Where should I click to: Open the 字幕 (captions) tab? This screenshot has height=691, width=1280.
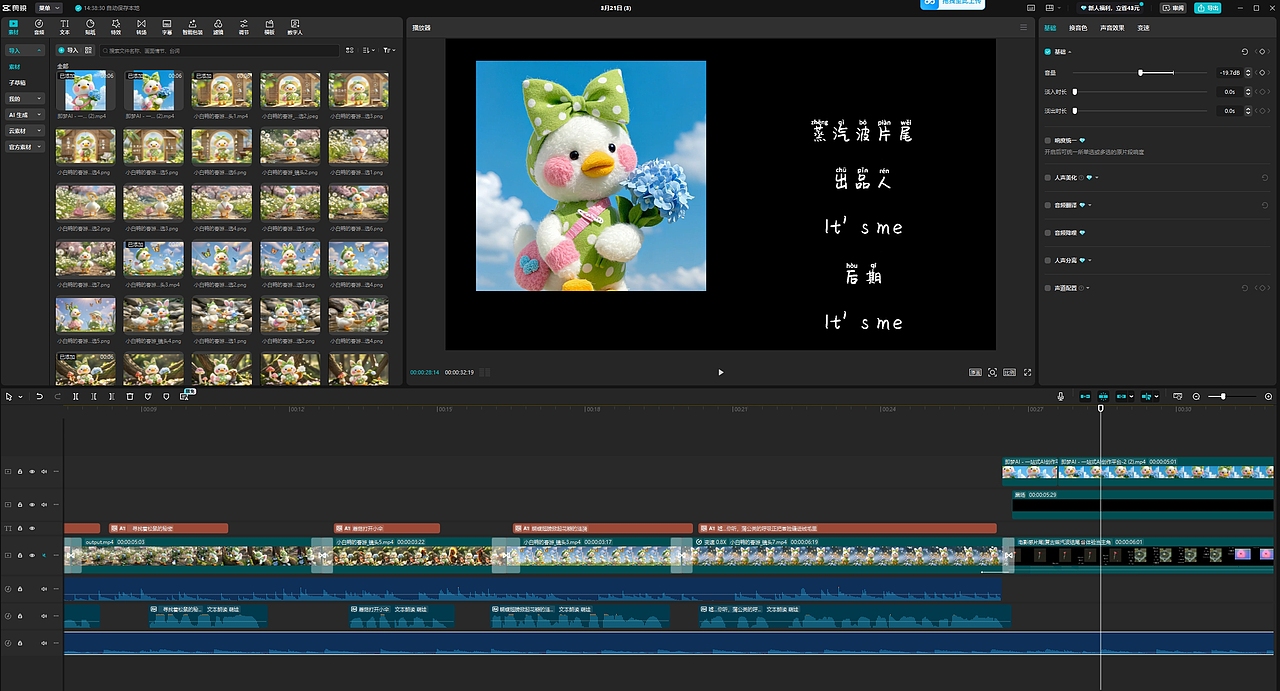167,26
